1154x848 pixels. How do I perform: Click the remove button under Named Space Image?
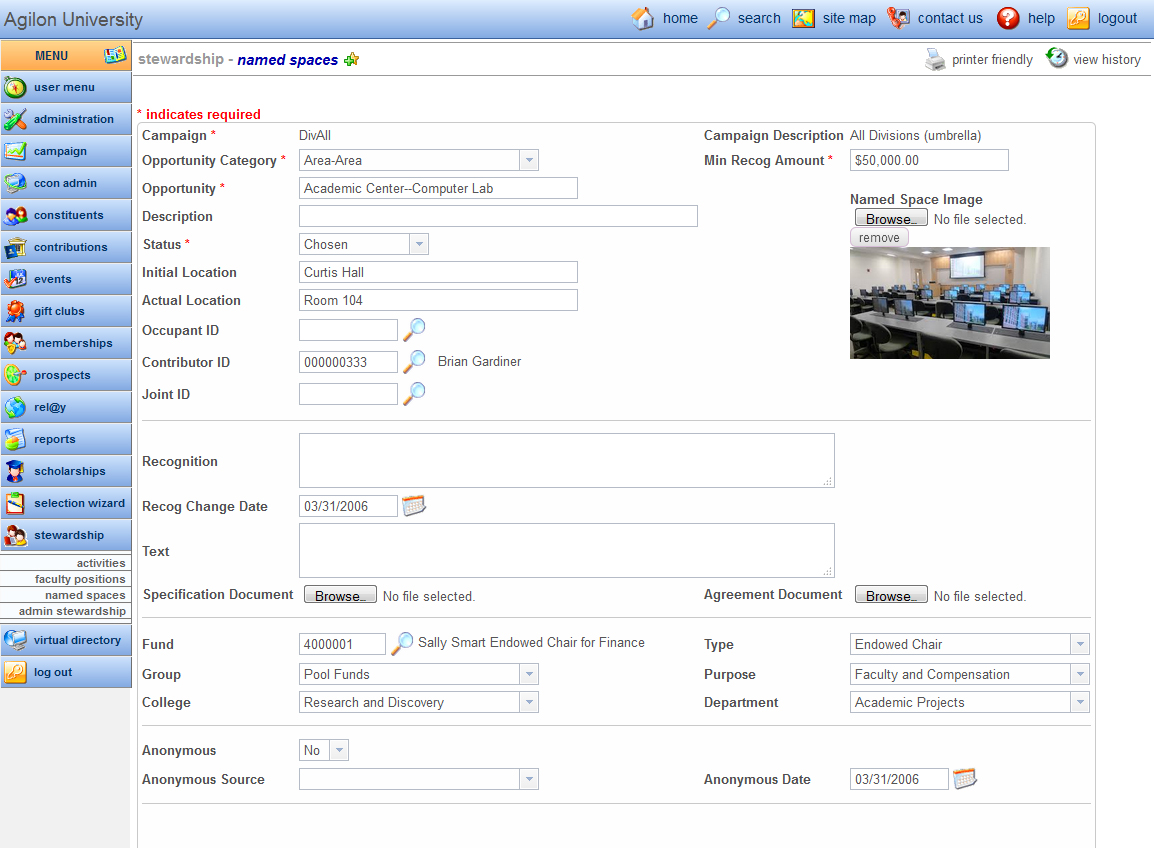(878, 237)
